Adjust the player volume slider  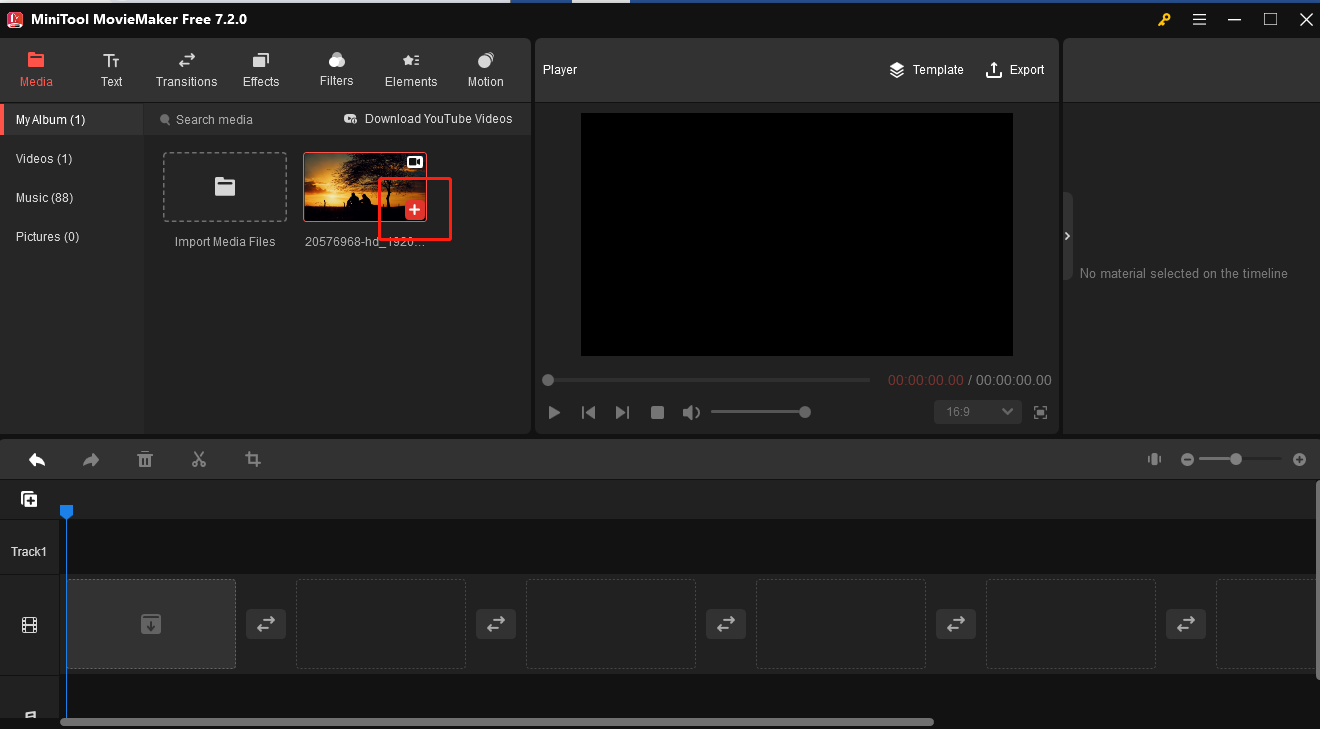pyautogui.click(x=760, y=412)
